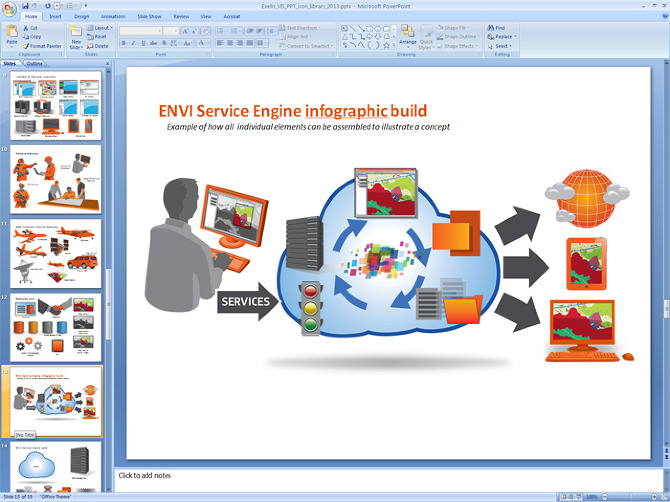
Task: Open the font size combo box
Action: (170, 31)
